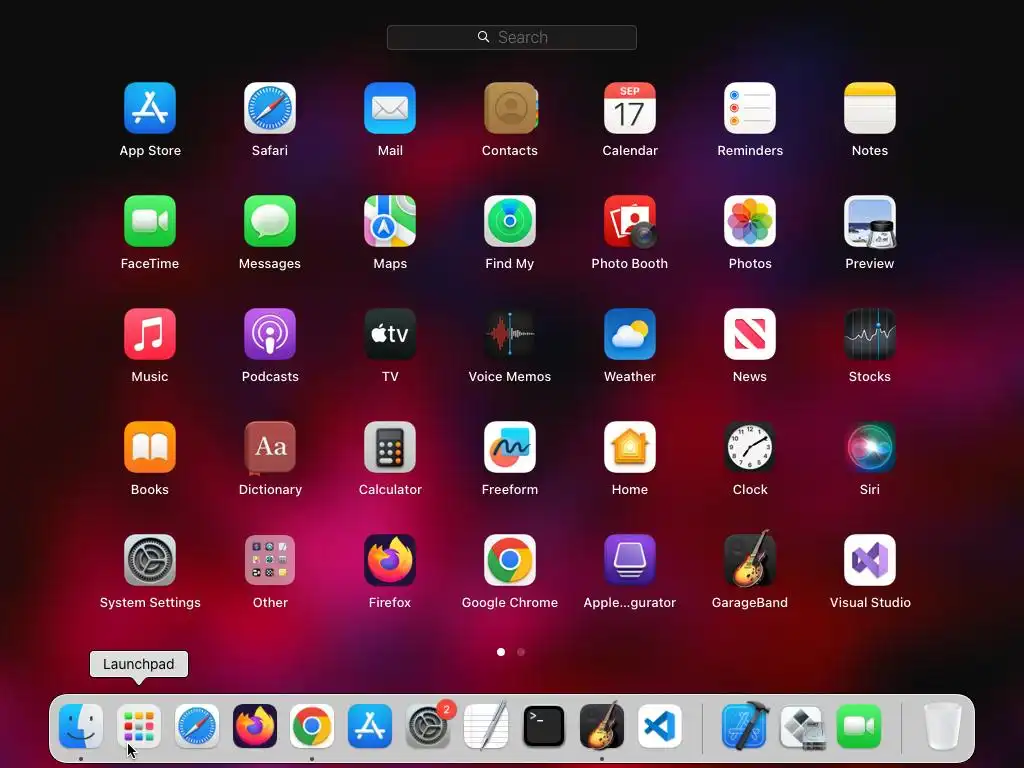
Task: Launch Xcode from the Dock
Action: (744, 725)
